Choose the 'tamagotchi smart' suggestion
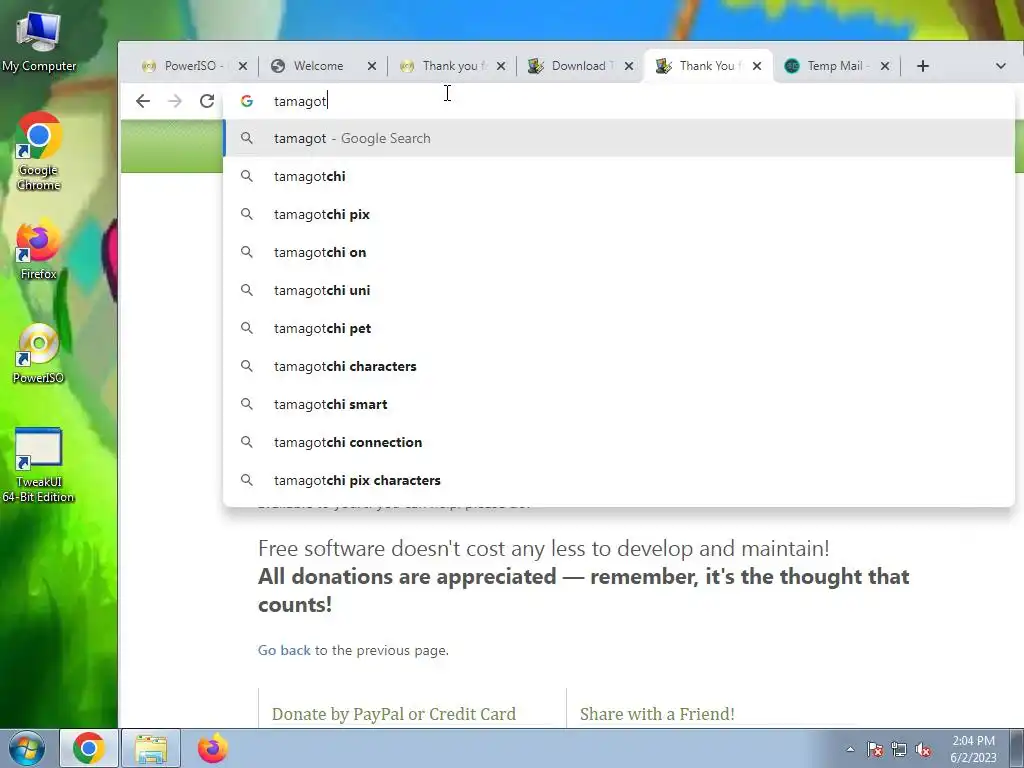This screenshot has height=768, width=1024. [x=619, y=404]
